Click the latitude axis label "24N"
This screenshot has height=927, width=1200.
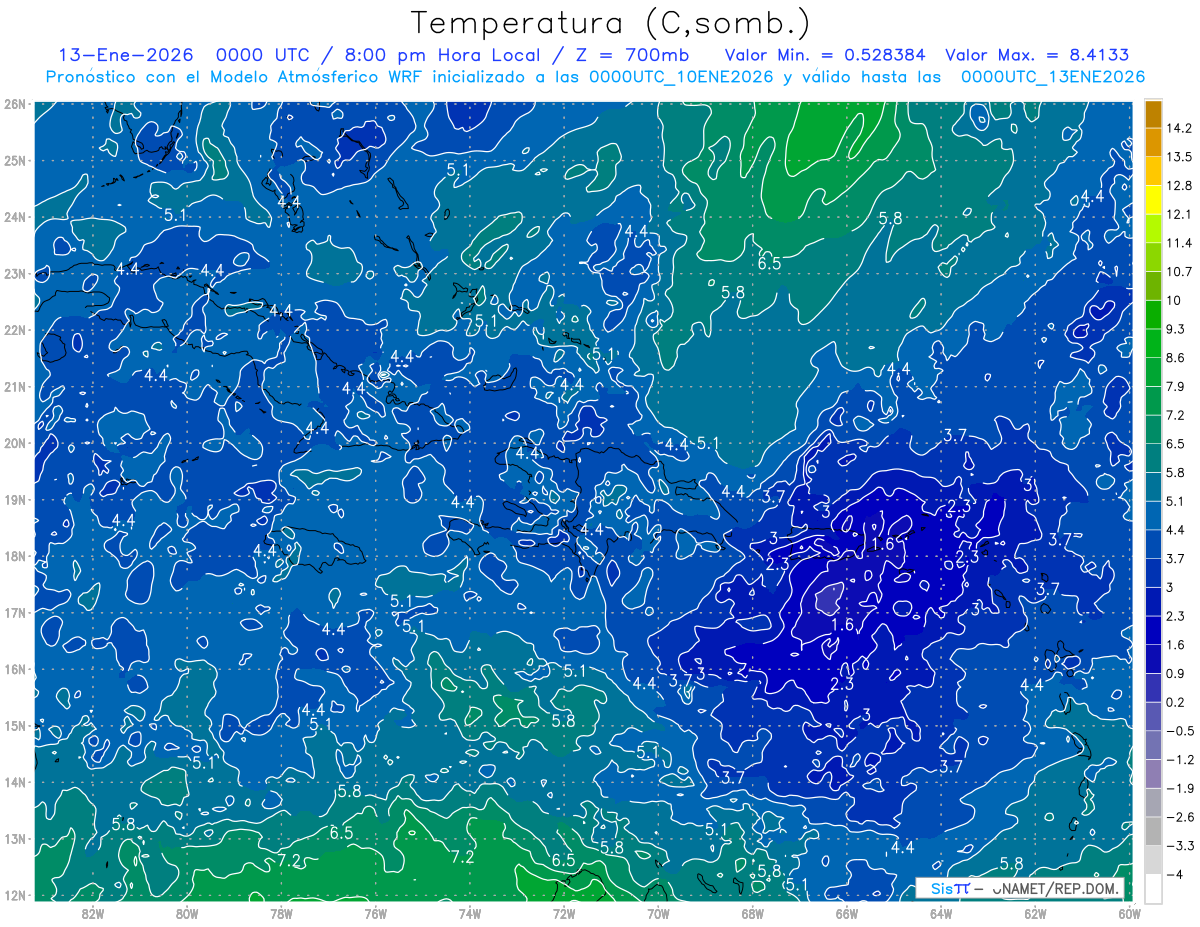point(15,217)
